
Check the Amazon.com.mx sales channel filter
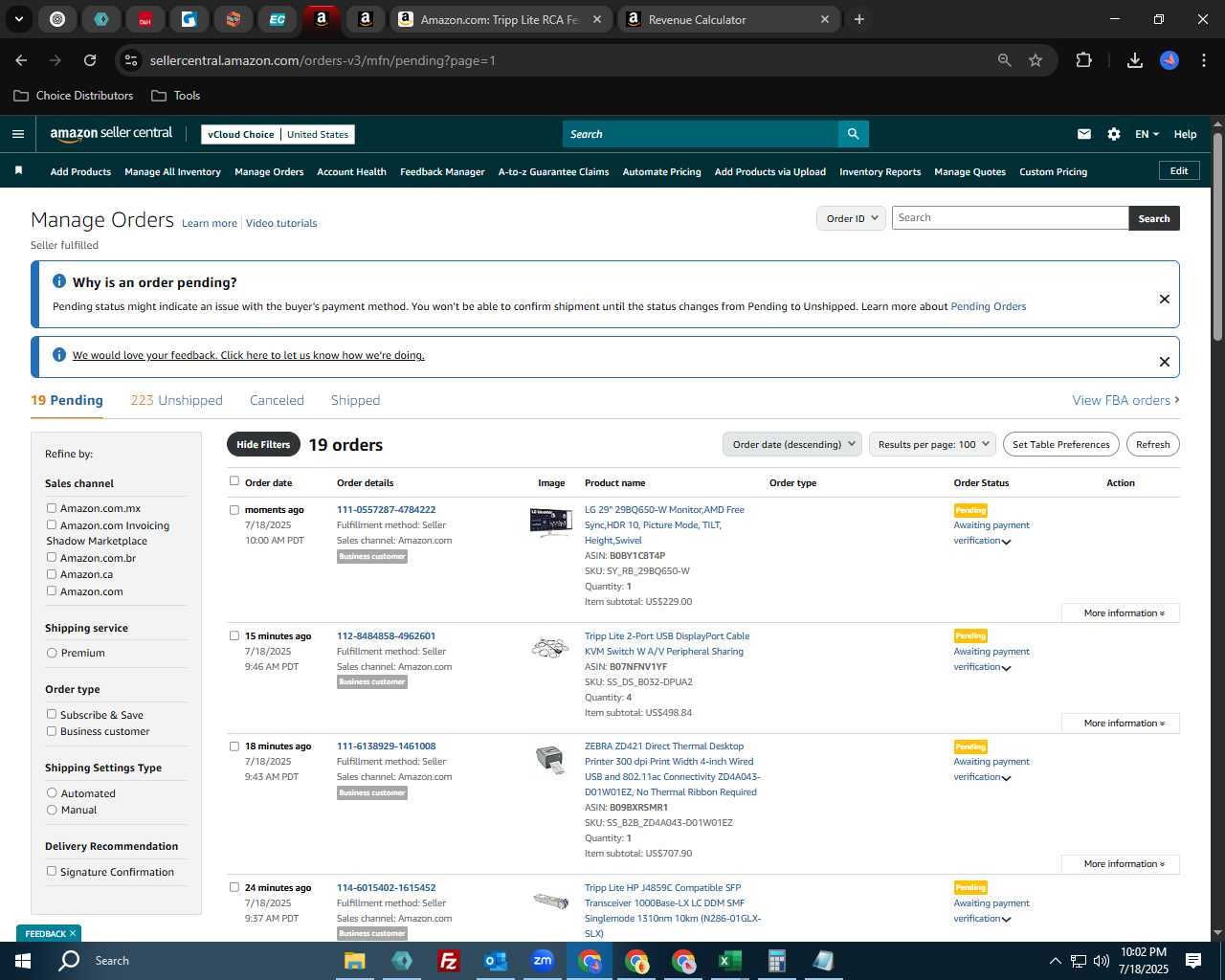click(x=52, y=508)
